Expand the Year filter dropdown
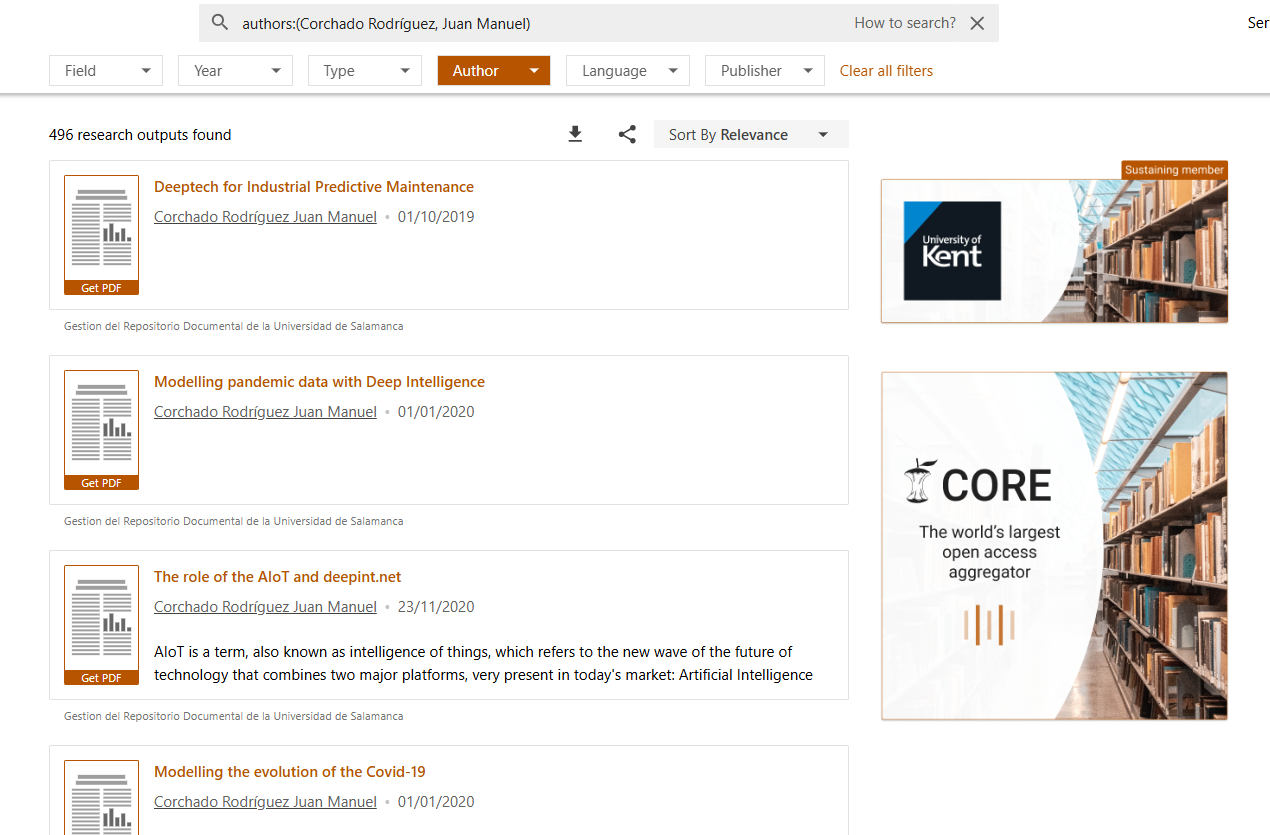 point(235,71)
